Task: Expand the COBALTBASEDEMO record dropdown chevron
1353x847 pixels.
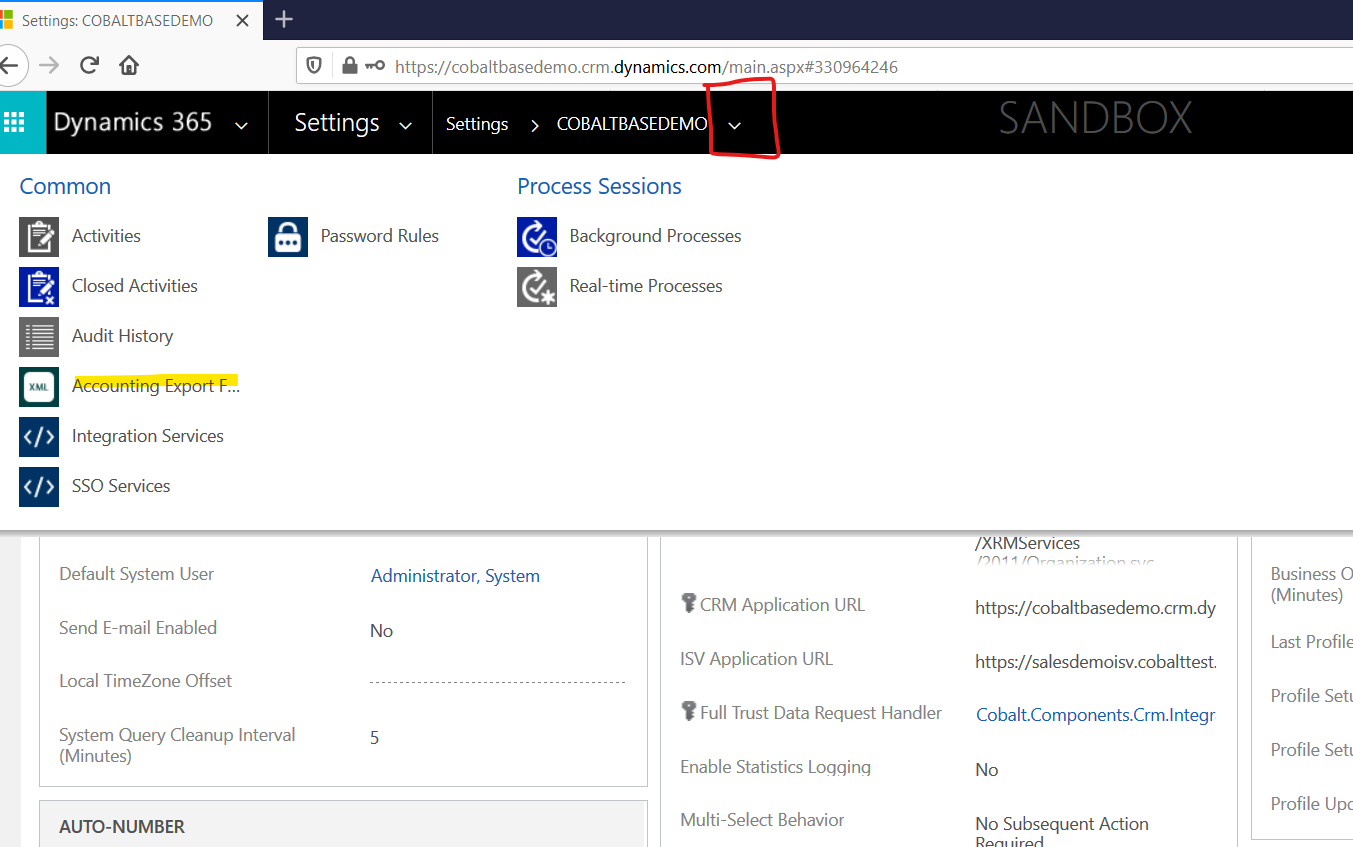Action: click(735, 125)
